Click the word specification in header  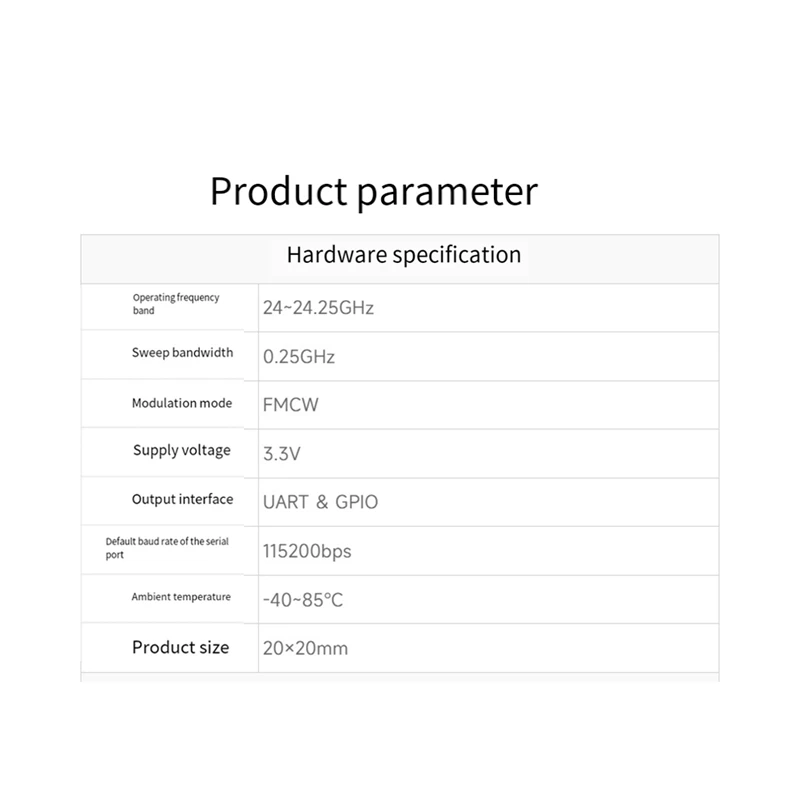click(457, 256)
